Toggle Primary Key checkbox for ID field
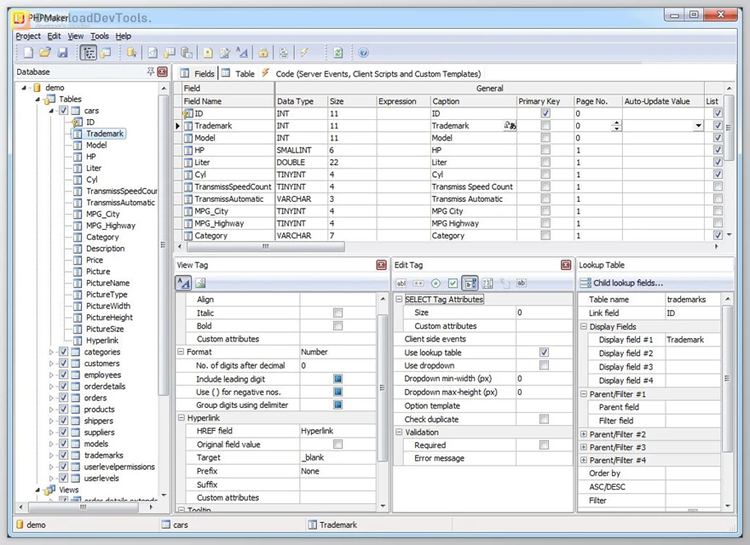The height and width of the screenshot is (545, 750). [x=545, y=113]
